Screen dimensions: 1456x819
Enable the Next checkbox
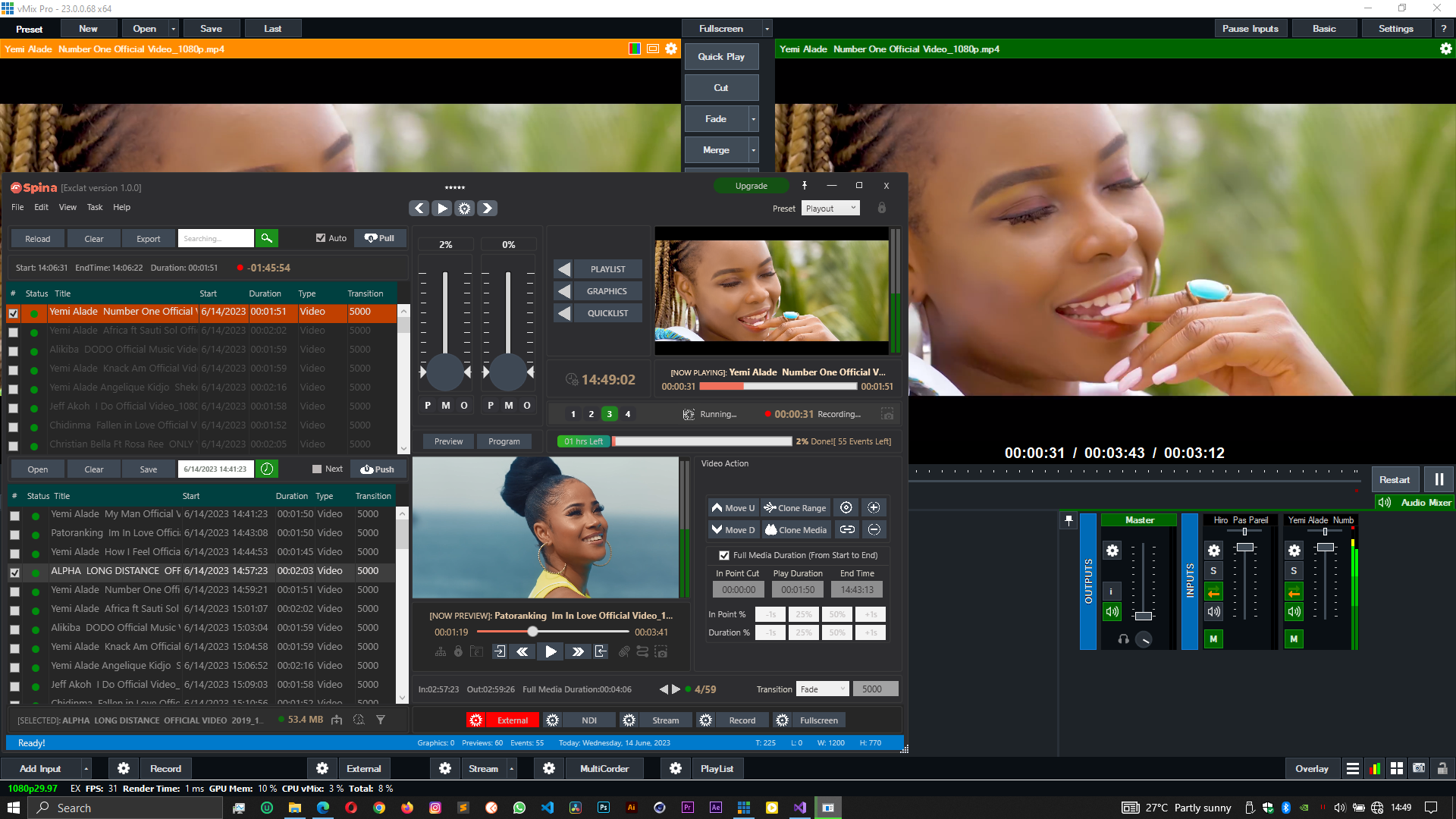(317, 469)
